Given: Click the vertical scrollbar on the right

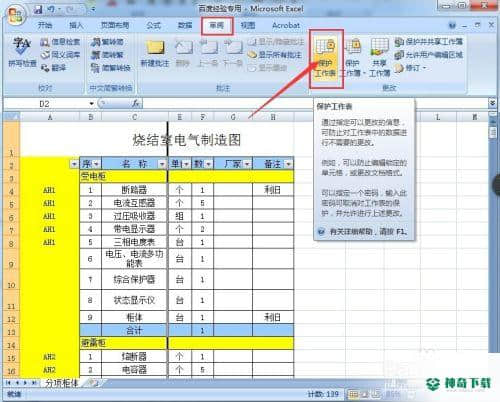Looking at the screenshot, I should coord(493,233).
